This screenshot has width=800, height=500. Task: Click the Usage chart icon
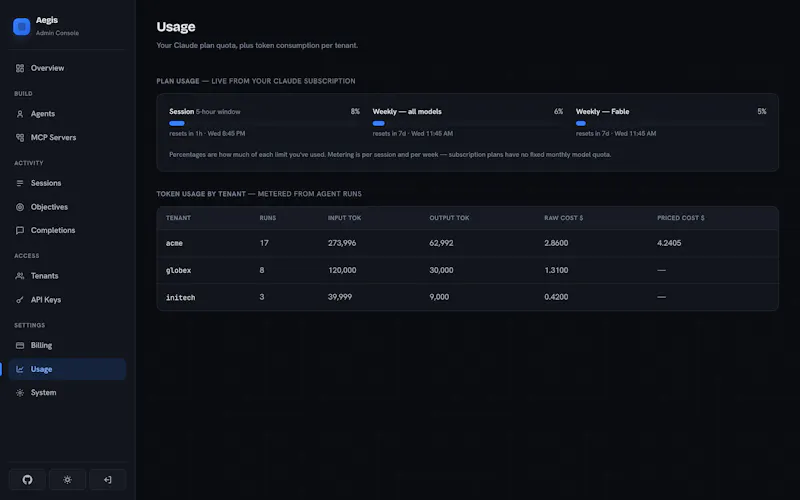[20, 369]
